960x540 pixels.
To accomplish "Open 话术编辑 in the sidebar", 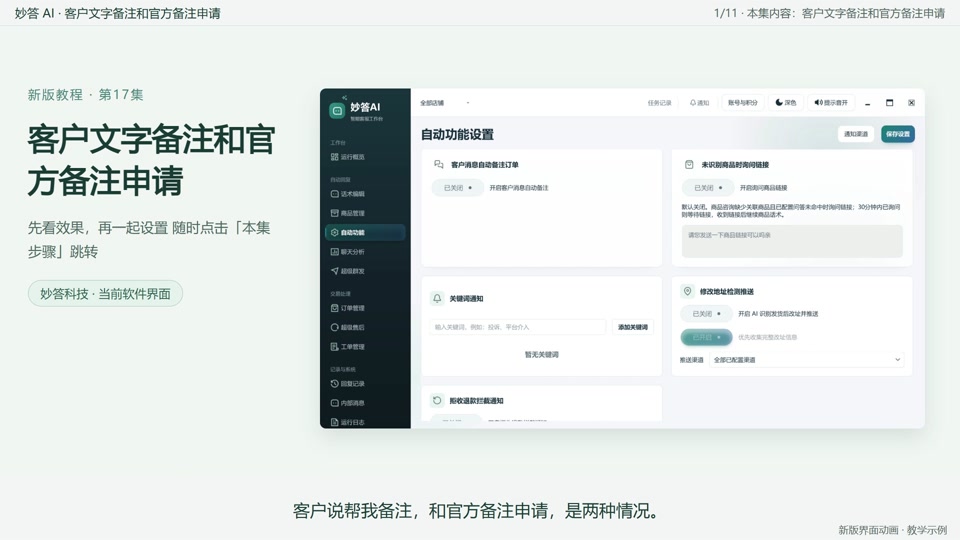I will tap(348, 193).
